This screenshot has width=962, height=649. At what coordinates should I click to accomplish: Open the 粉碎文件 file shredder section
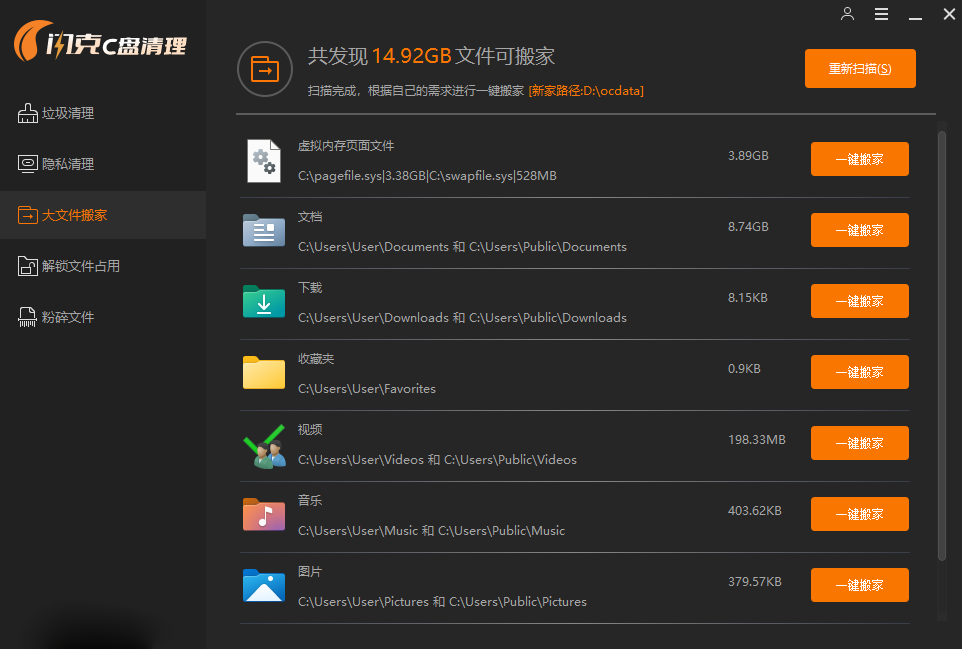pos(68,317)
